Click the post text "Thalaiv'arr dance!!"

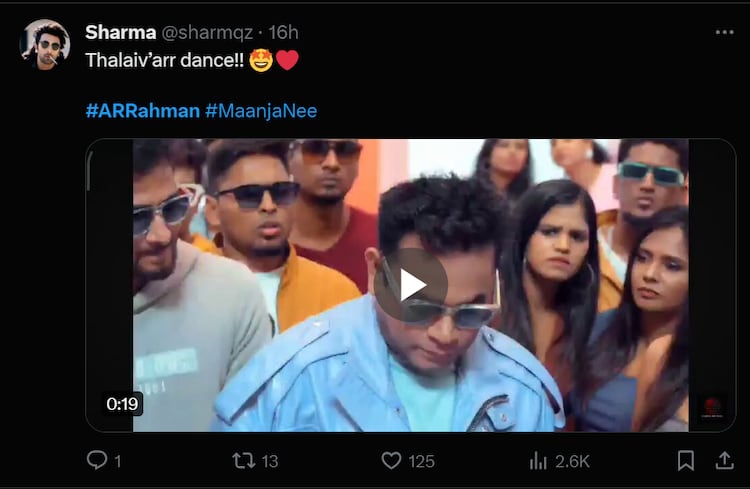pyautogui.click(x=165, y=60)
